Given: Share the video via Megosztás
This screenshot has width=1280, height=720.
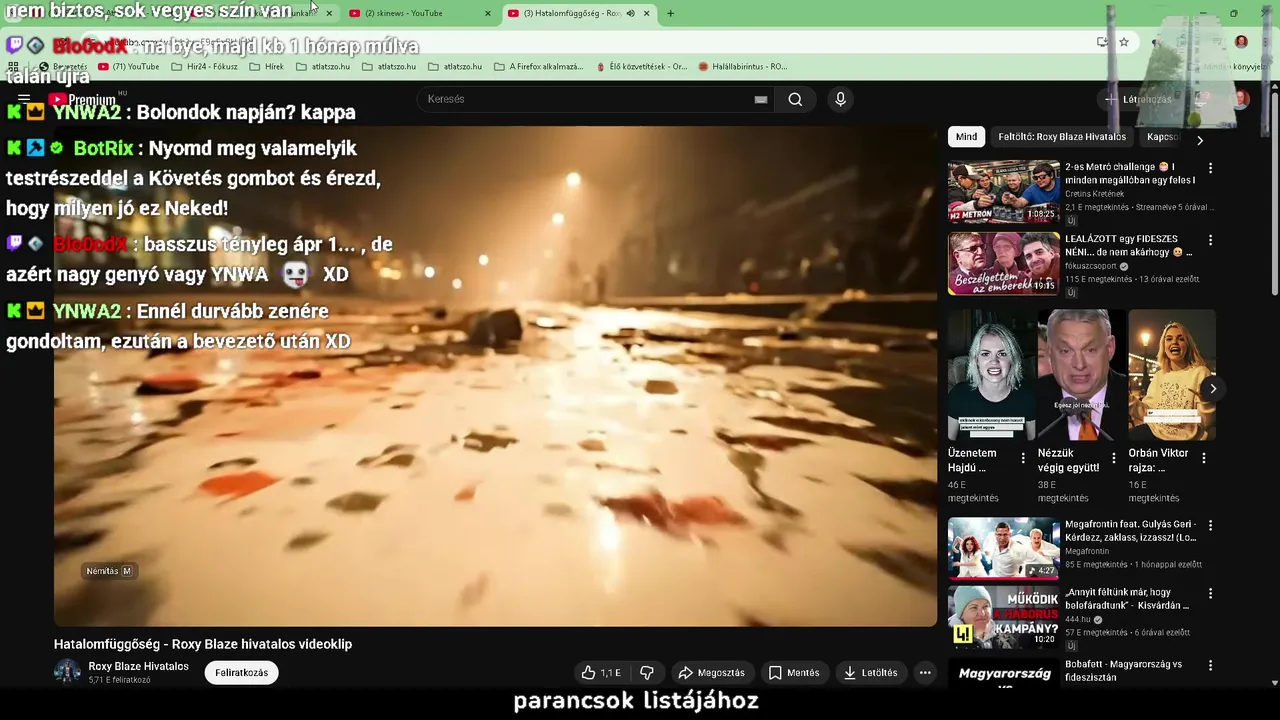Looking at the screenshot, I should (711, 673).
